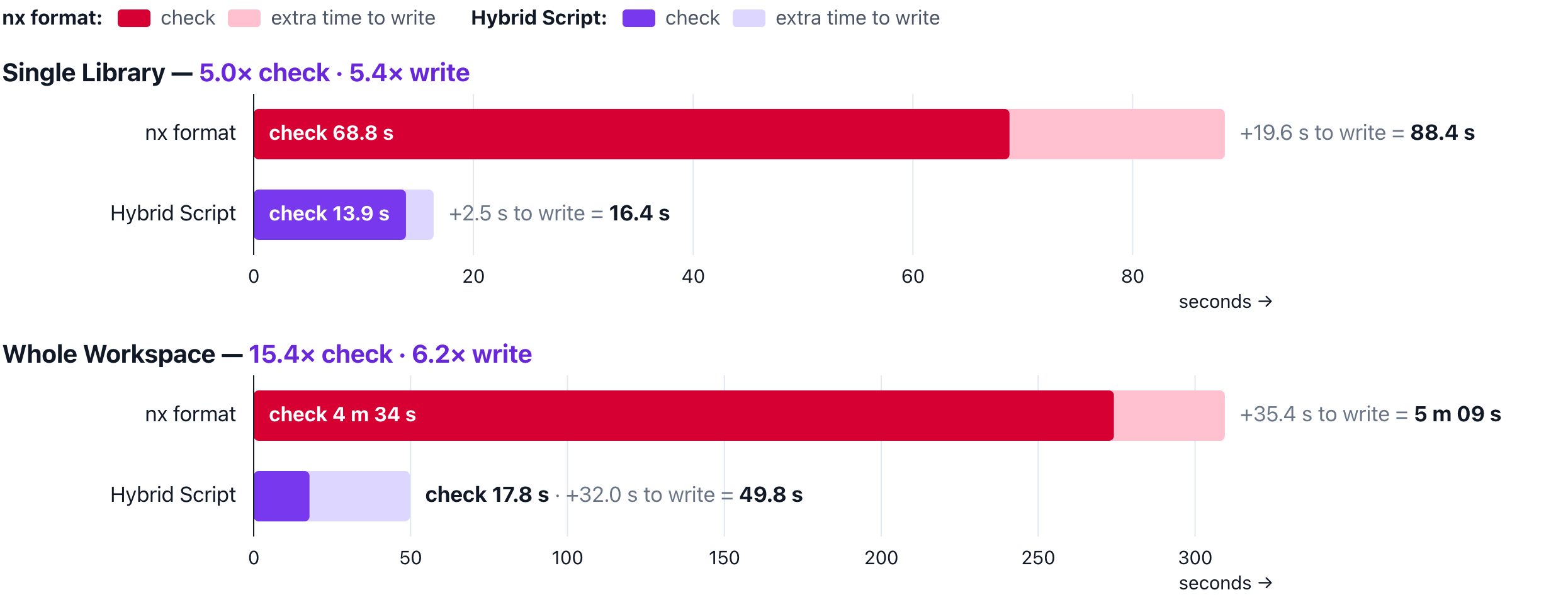Click the '5 m 09 s' total label

1458,414
